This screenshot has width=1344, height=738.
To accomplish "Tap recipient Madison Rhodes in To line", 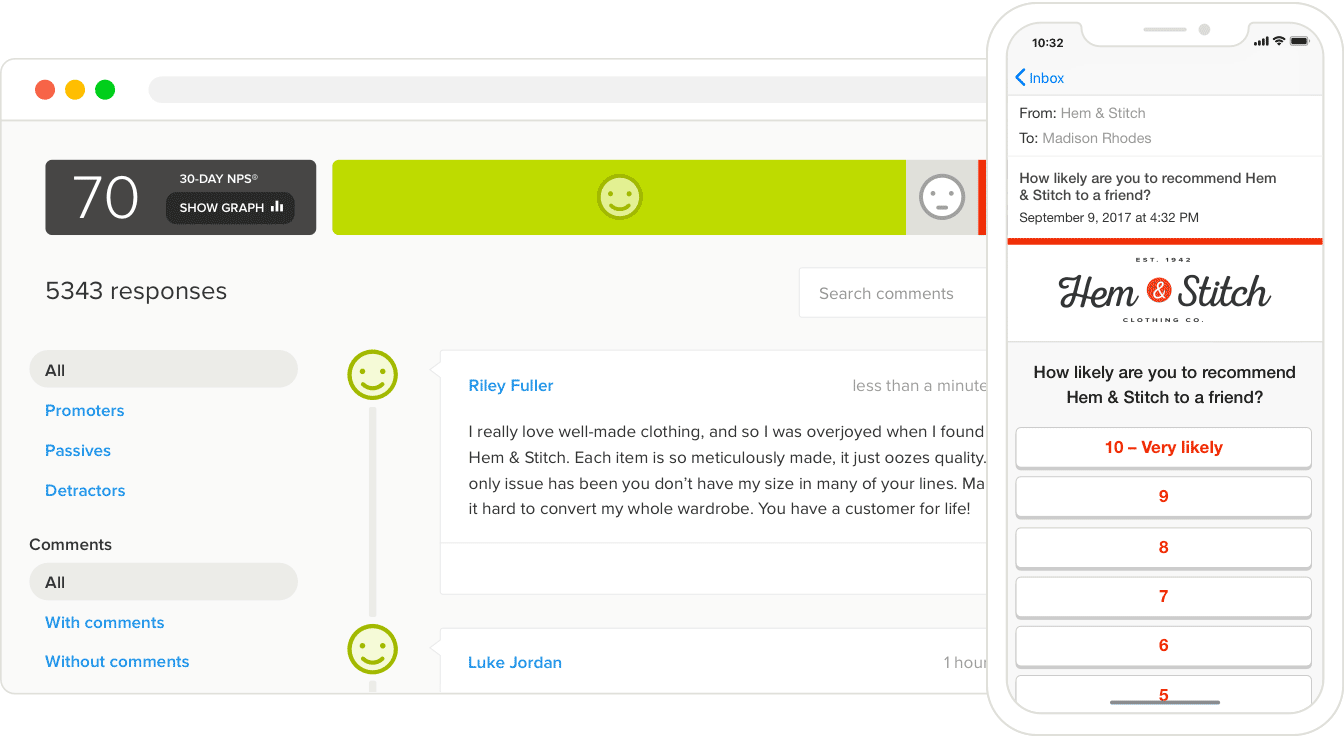I will coord(1097,138).
